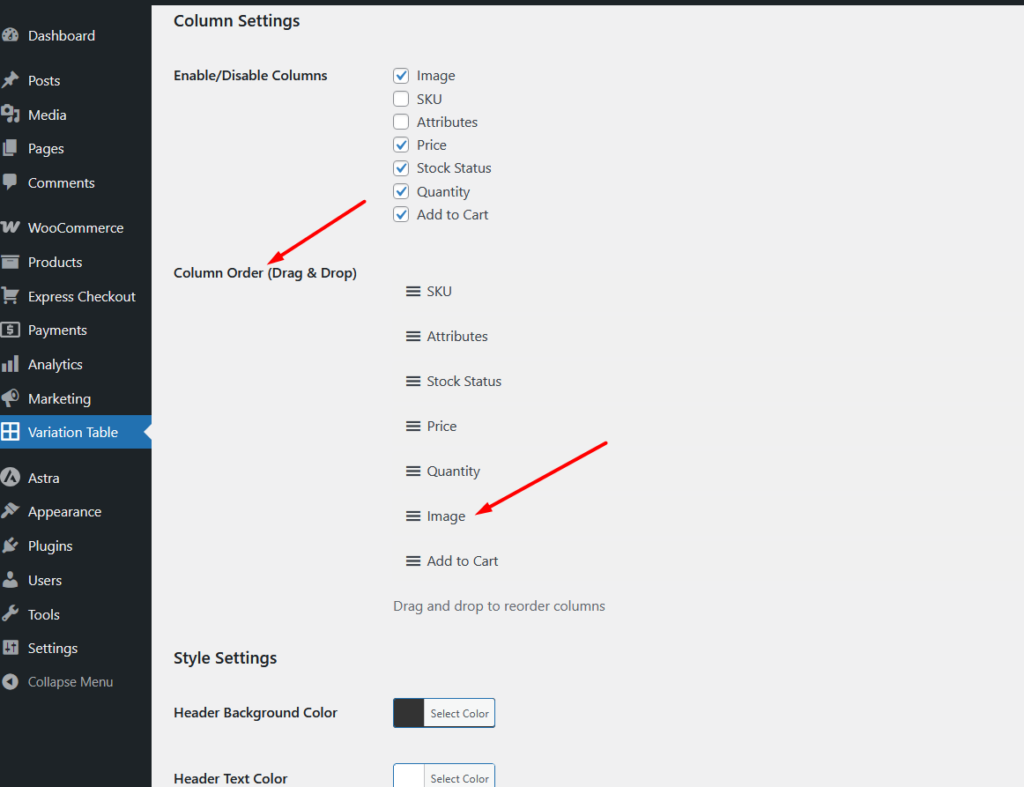Image resolution: width=1024 pixels, height=787 pixels.
Task: Click Select Color for Header Background
Action: pos(459,713)
